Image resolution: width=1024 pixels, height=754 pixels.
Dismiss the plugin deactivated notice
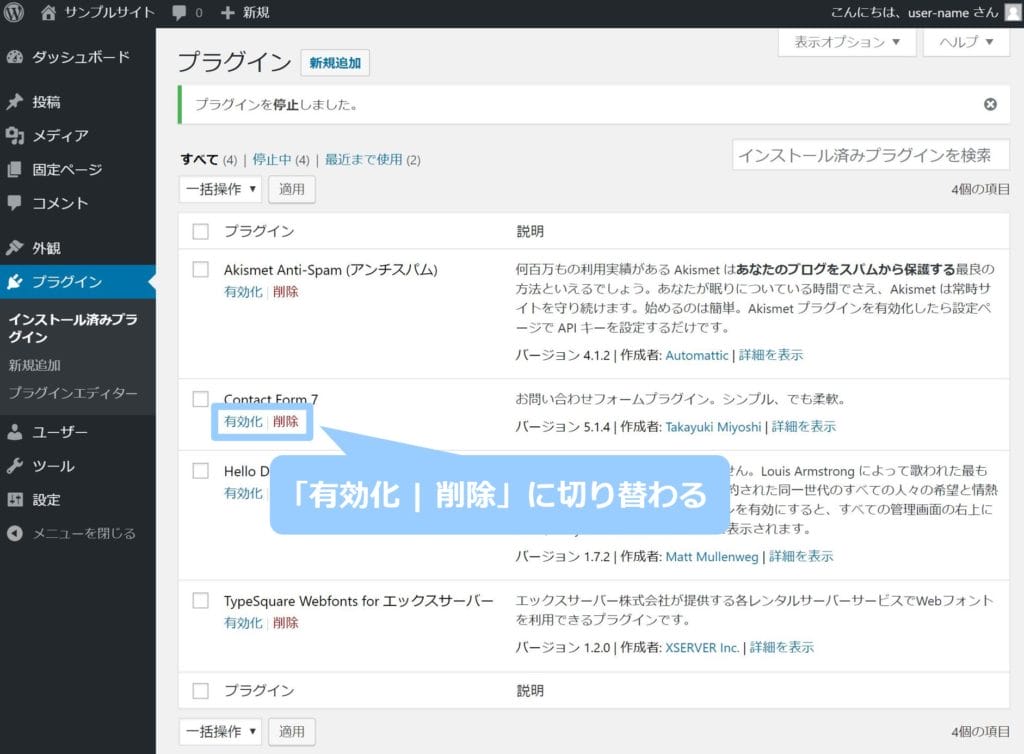point(990,104)
